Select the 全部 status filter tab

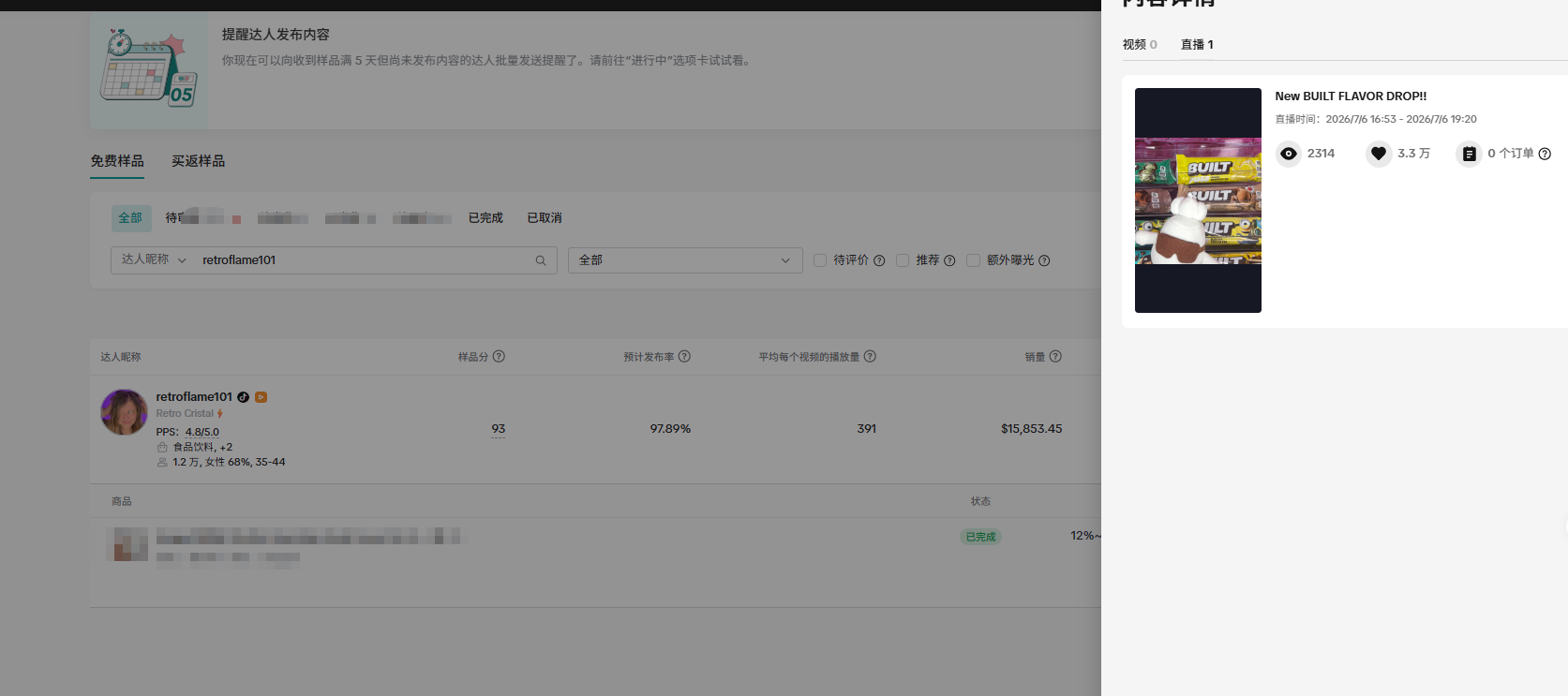click(130, 218)
